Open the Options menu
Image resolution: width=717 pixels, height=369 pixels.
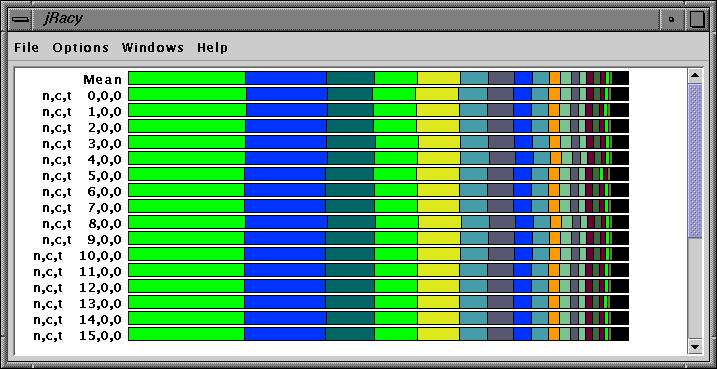(80, 48)
